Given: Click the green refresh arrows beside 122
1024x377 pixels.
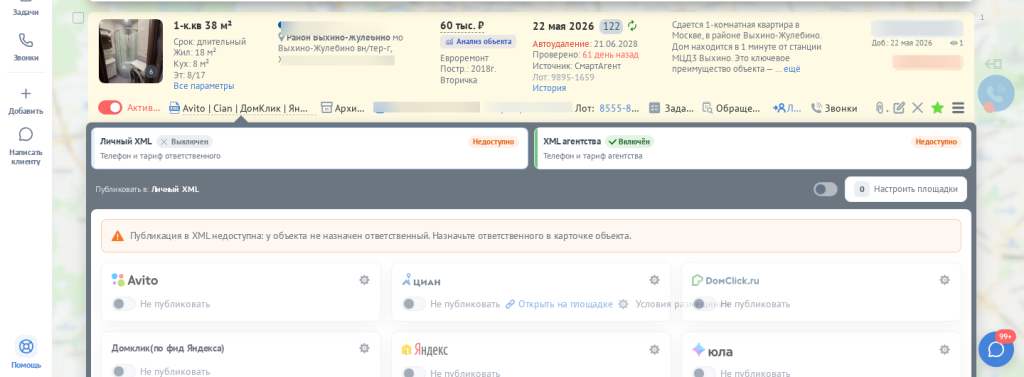Looking at the screenshot, I should click(x=632, y=26).
